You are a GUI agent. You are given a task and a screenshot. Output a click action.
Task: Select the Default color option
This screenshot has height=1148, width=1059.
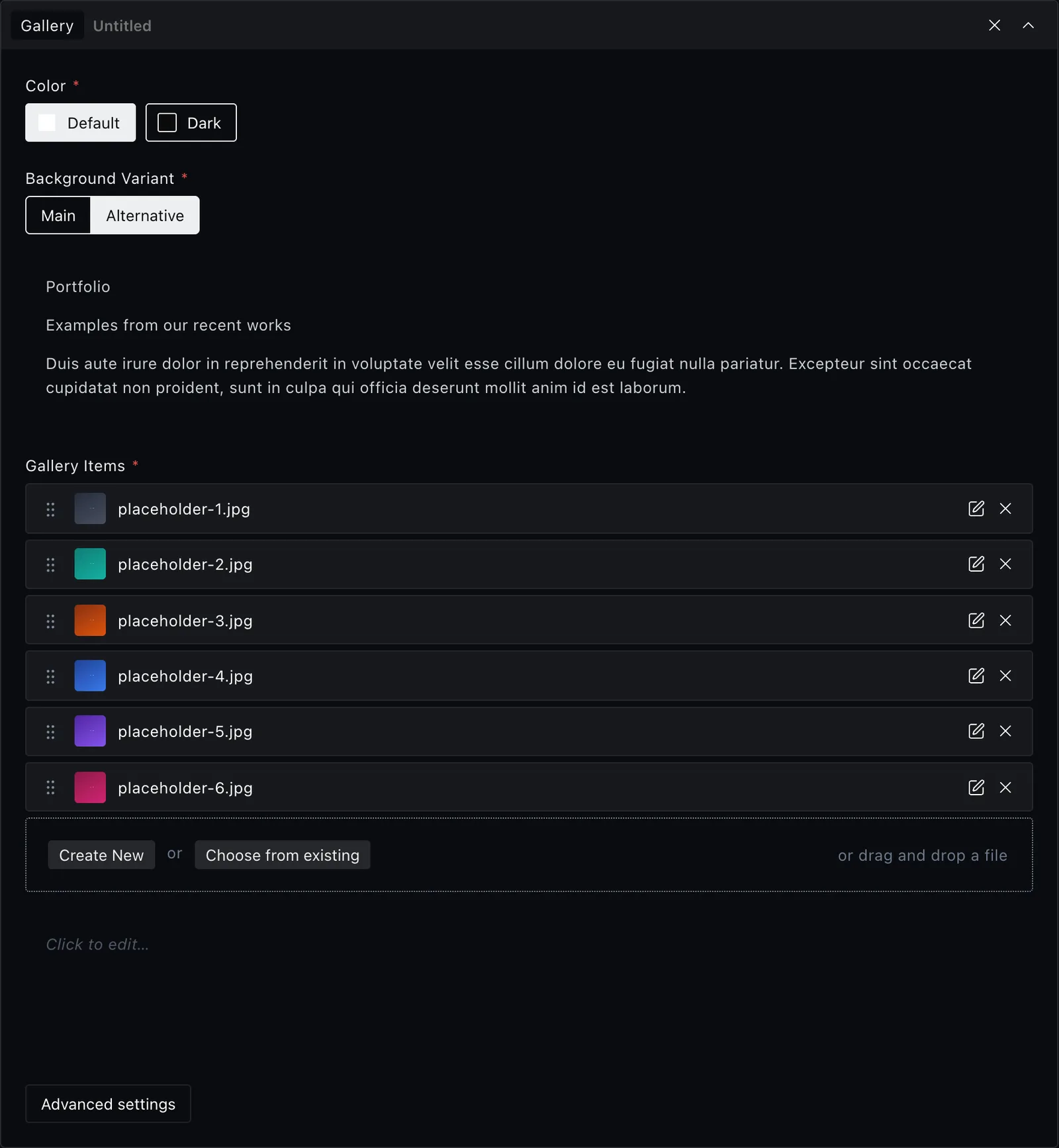(80, 122)
